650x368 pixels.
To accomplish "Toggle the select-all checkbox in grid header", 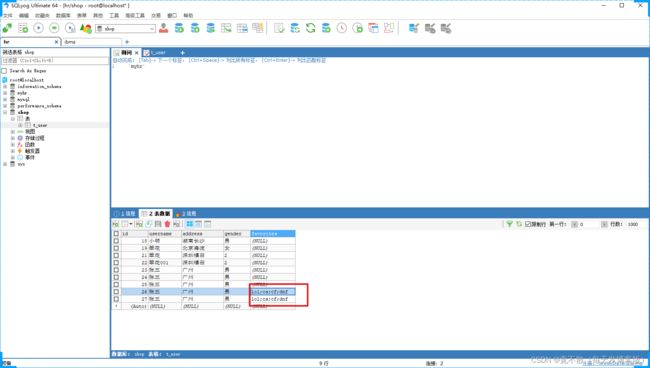I will click(116, 234).
